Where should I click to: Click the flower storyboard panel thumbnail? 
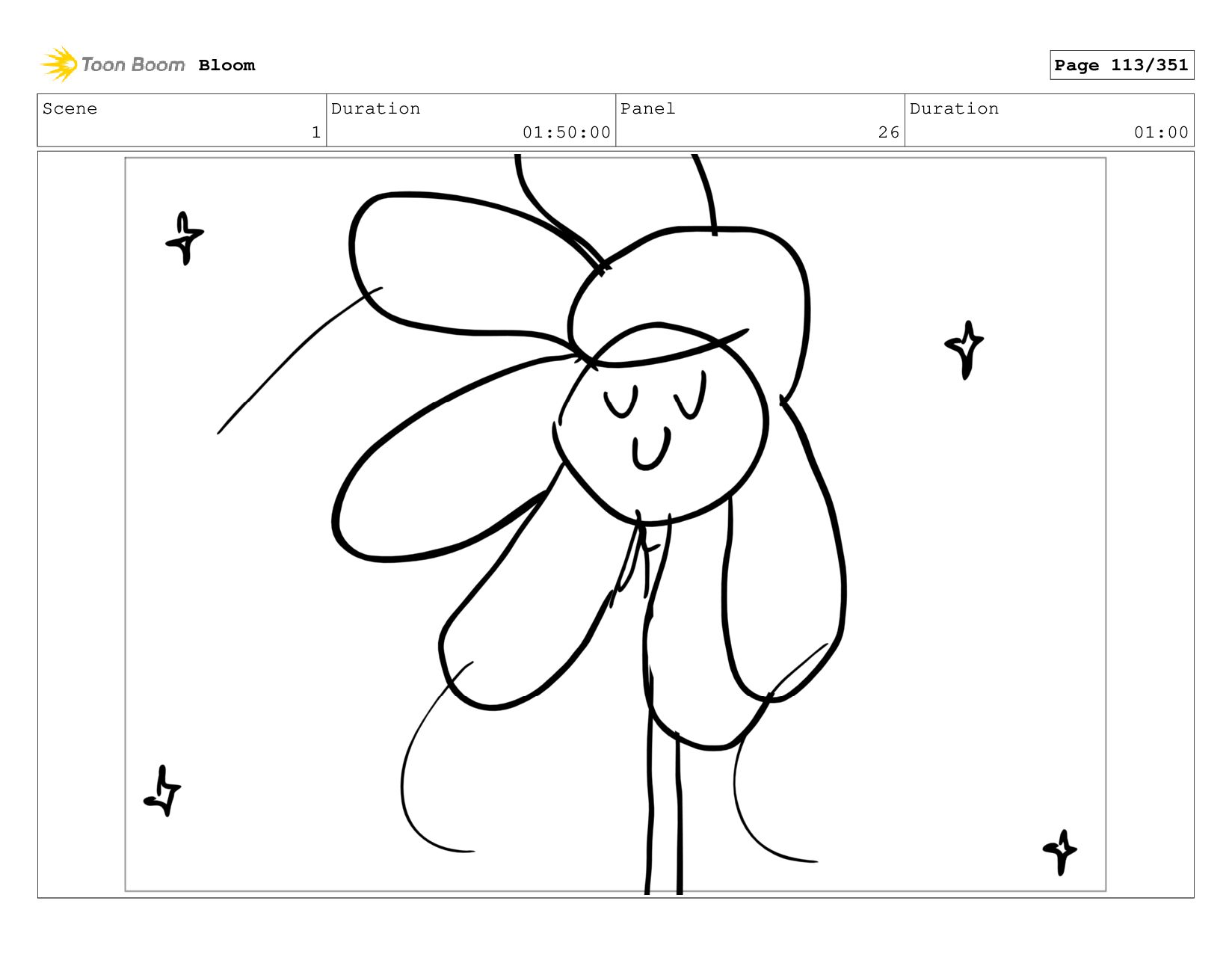tap(615, 524)
